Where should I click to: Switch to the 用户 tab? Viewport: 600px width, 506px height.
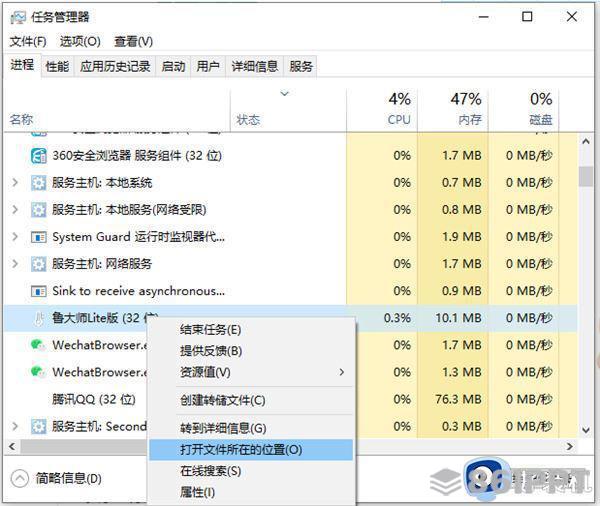[x=208, y=67]
